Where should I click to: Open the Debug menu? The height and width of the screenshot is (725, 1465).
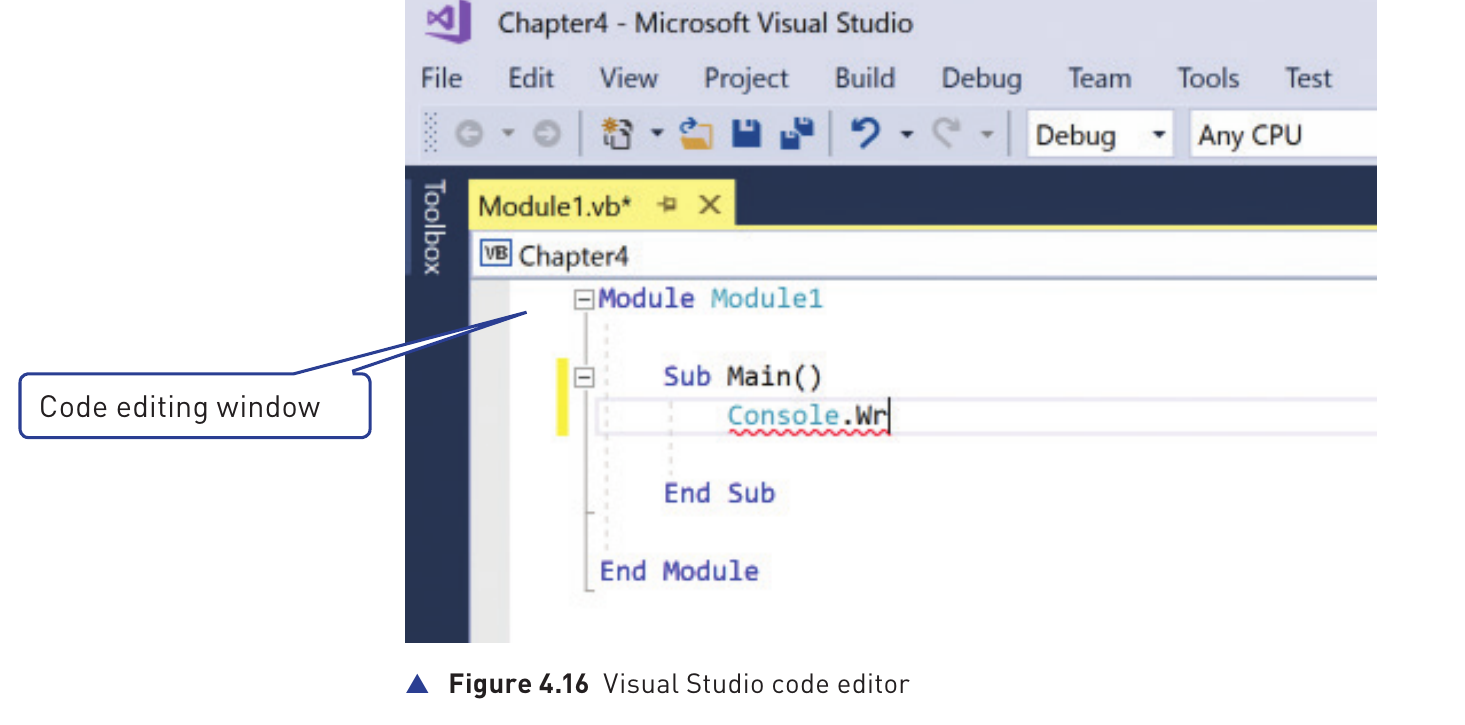point(982,78)
